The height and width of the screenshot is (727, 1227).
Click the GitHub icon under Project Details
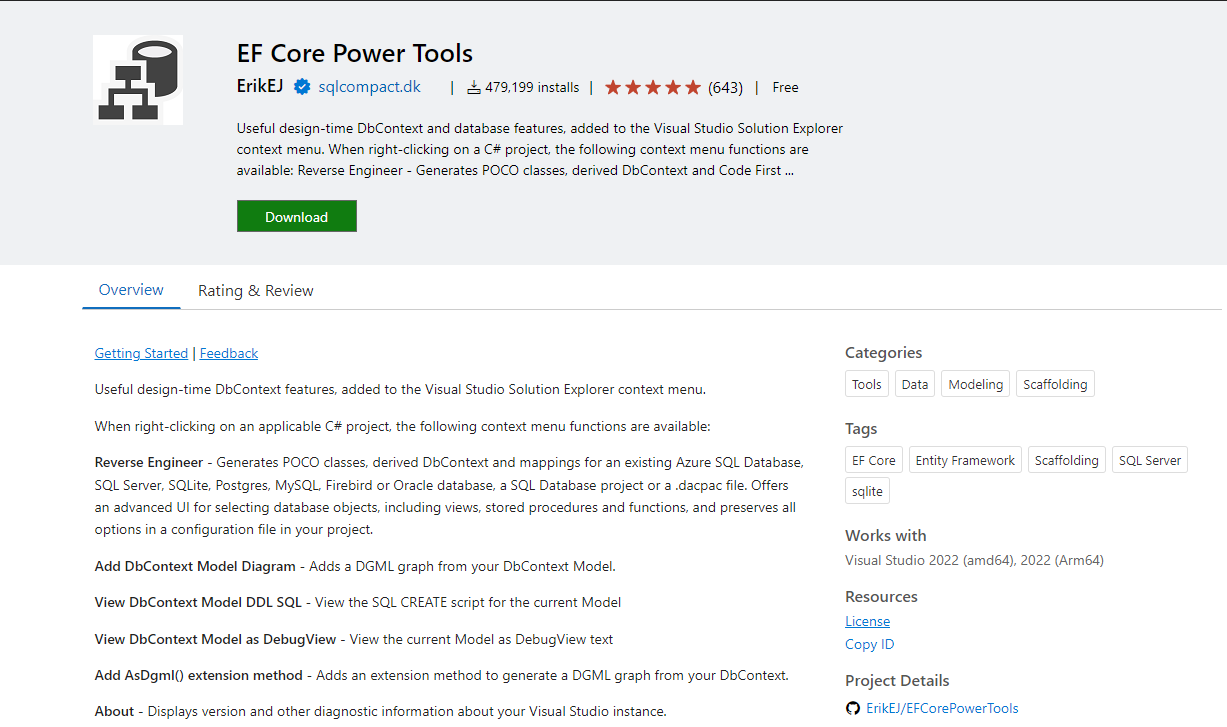coord(853,708)
